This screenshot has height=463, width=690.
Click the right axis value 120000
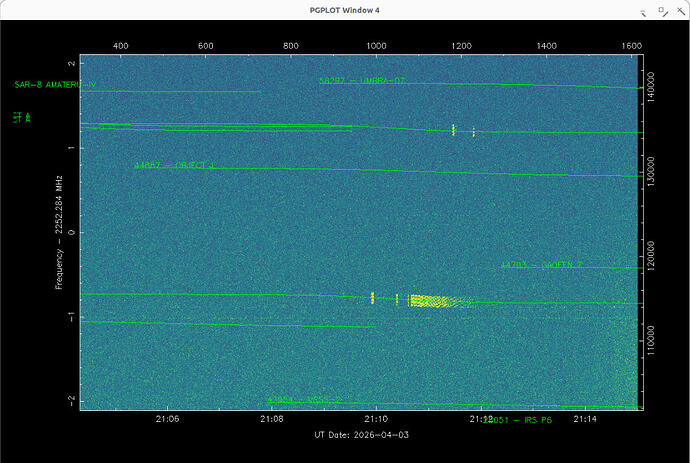[x=651, y=255]
